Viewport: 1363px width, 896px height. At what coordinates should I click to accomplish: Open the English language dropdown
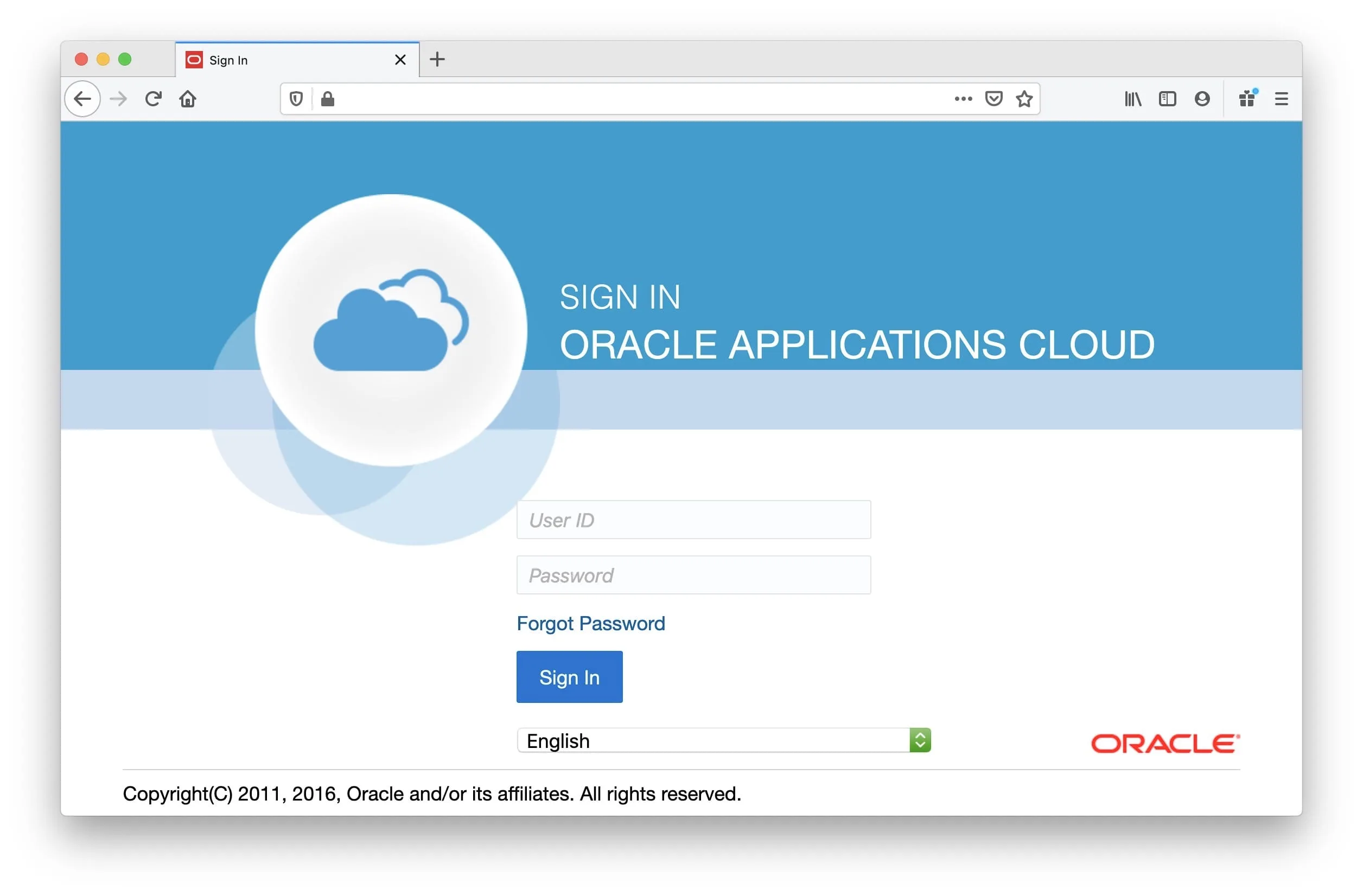point(723,740)
